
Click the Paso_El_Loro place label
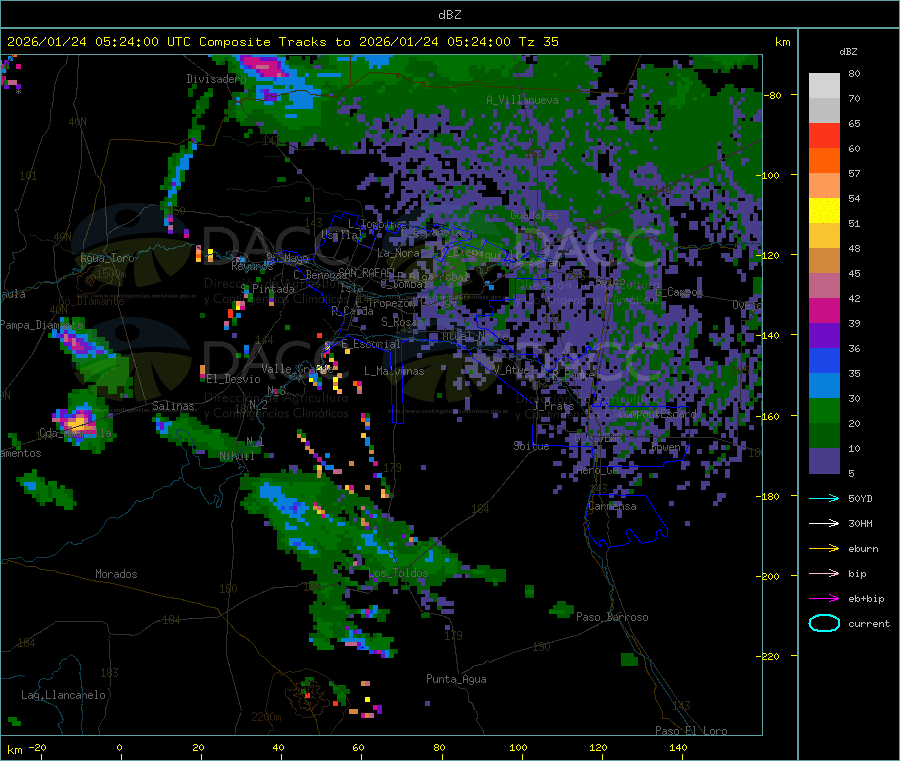(691, 731)
